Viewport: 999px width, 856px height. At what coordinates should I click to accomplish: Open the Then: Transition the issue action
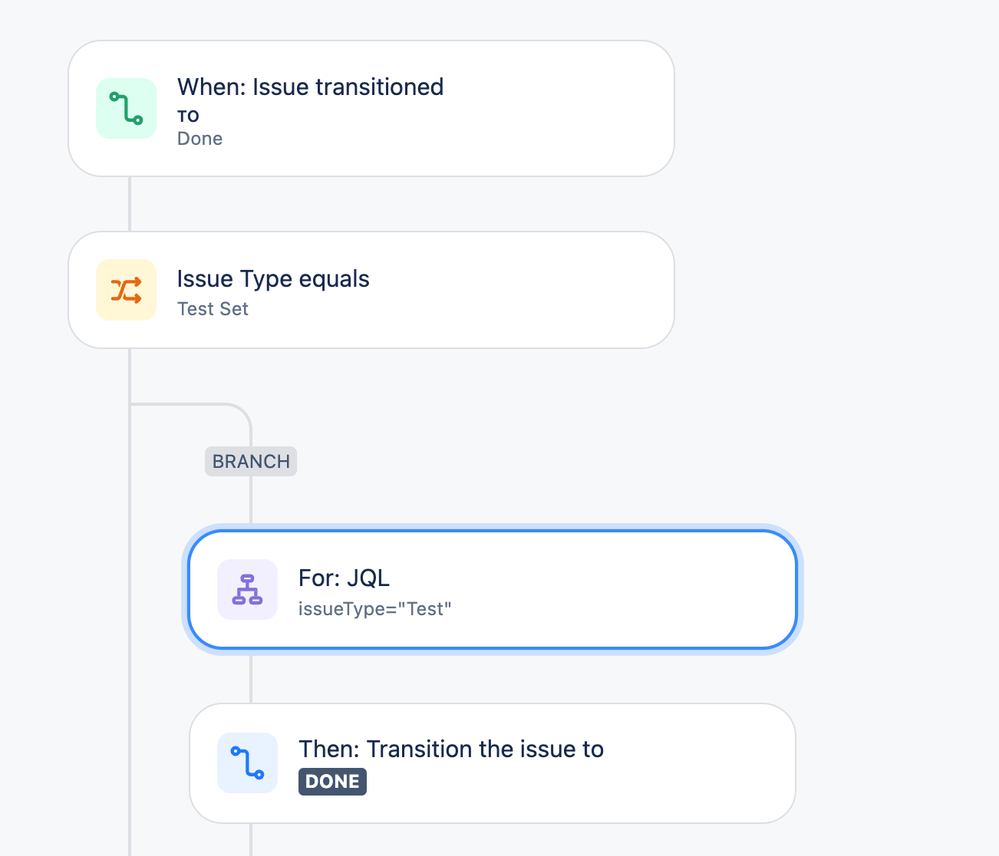click(492, 763)
